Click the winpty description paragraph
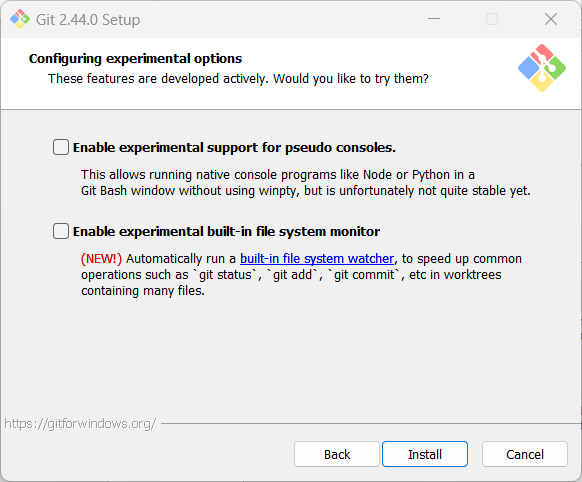This screenshot has width=582, height=482. (x=306, y=183)
